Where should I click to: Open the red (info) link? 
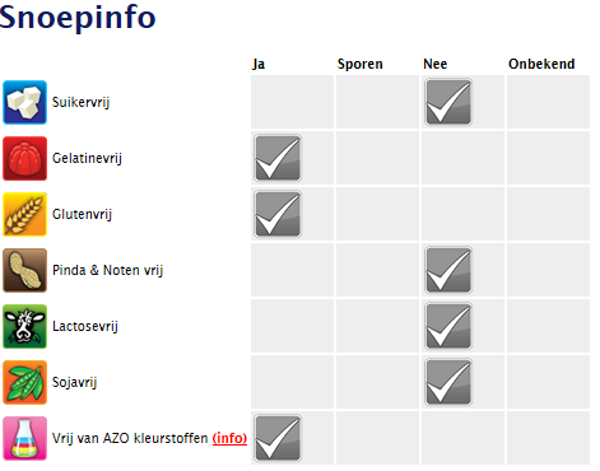point(230,438)
